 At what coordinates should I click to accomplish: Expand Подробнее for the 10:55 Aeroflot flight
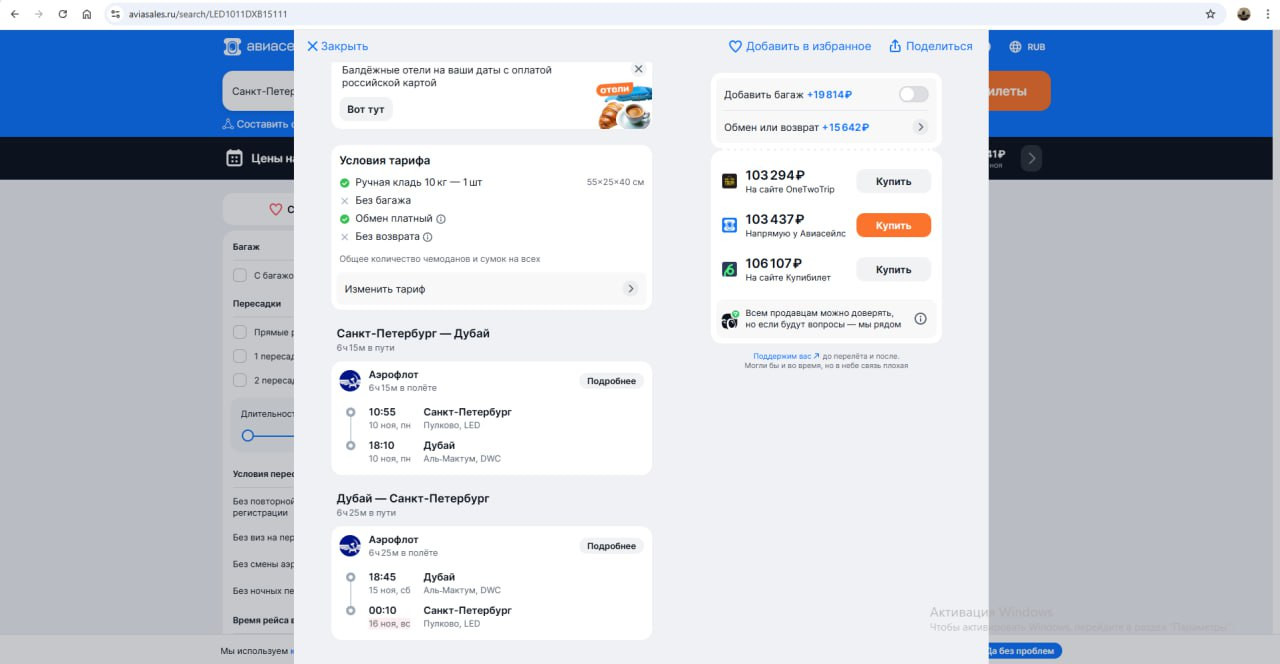611,381
